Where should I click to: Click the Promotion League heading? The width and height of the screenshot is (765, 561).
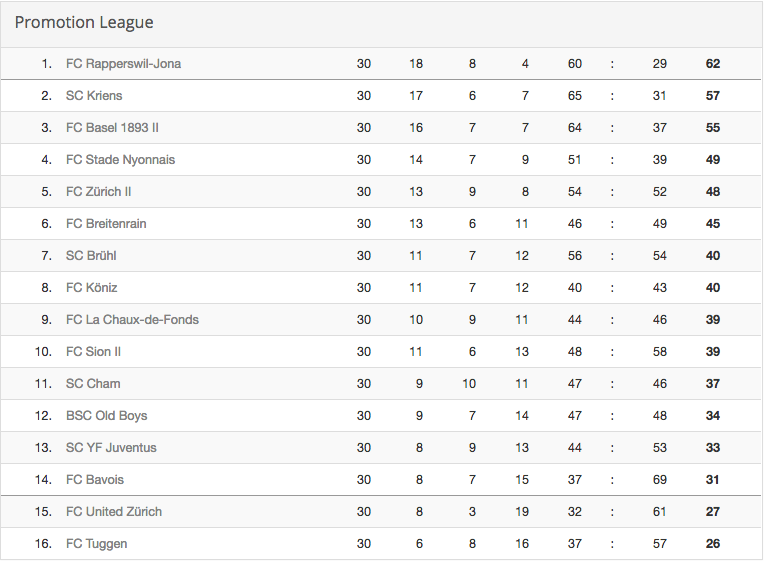(84, 22)
